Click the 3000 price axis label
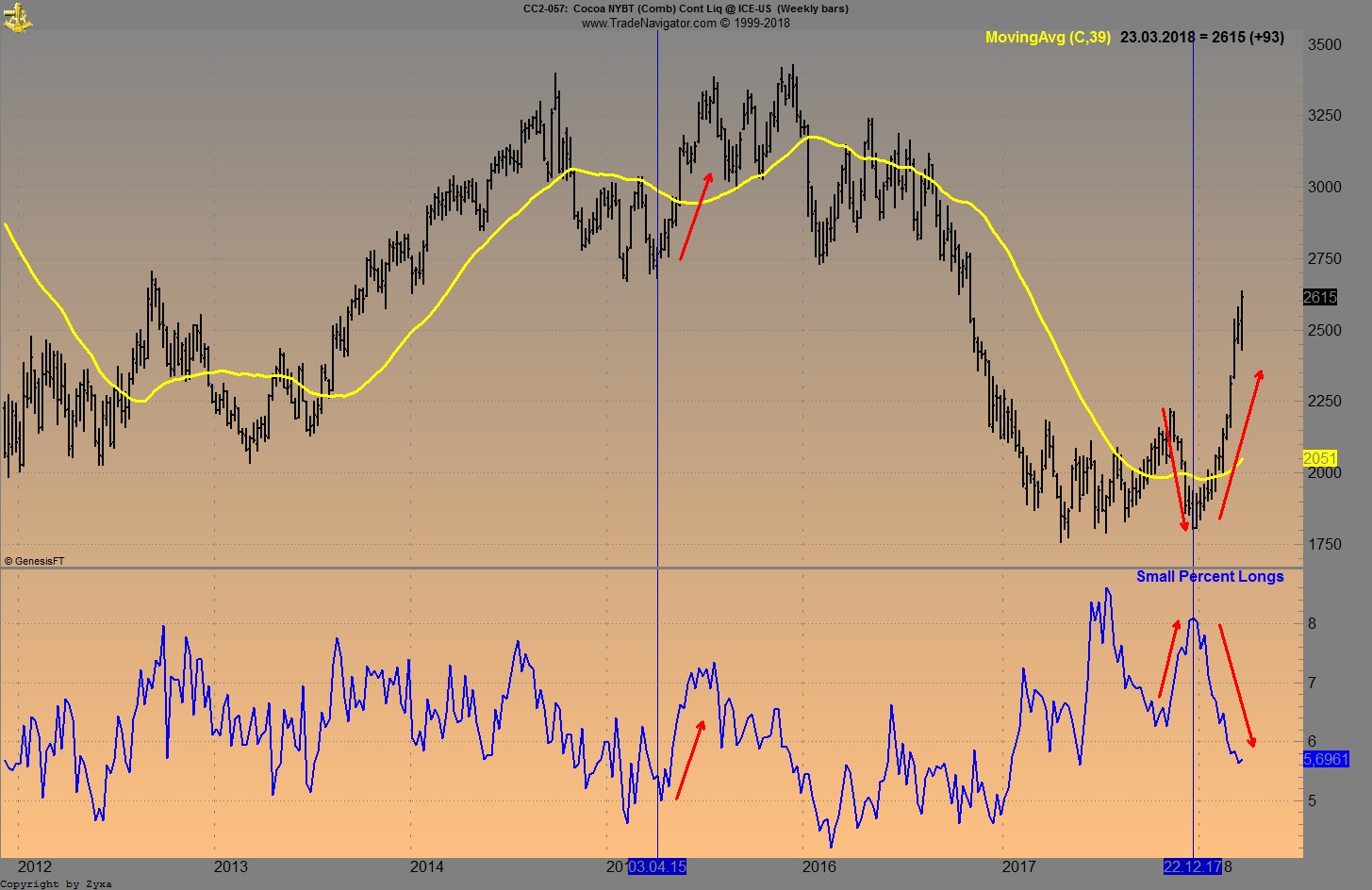 [x=1324, y=188]
